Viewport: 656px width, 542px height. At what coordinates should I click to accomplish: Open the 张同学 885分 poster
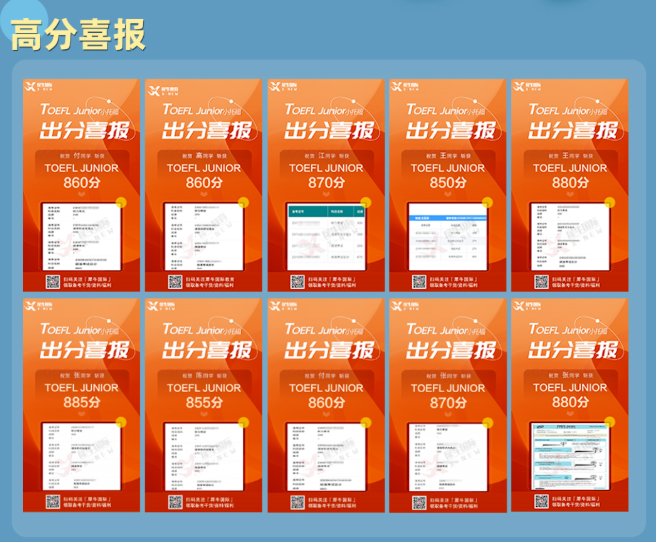[x=81, y=405]
